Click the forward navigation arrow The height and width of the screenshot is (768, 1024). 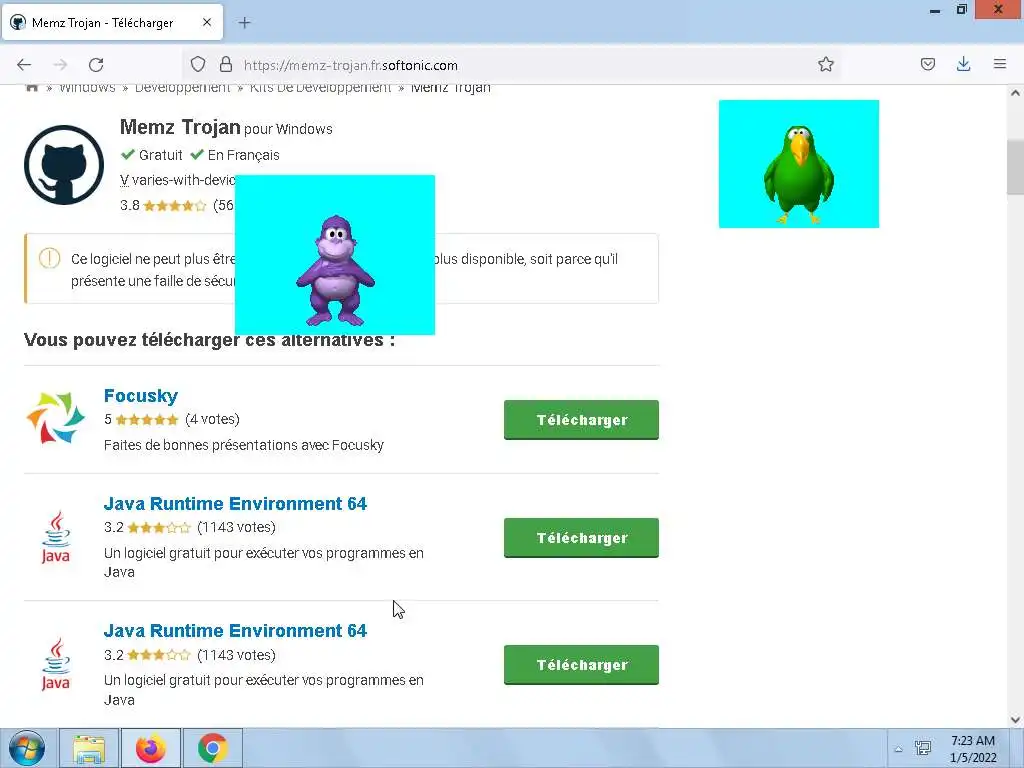click(x=60, y=65)
